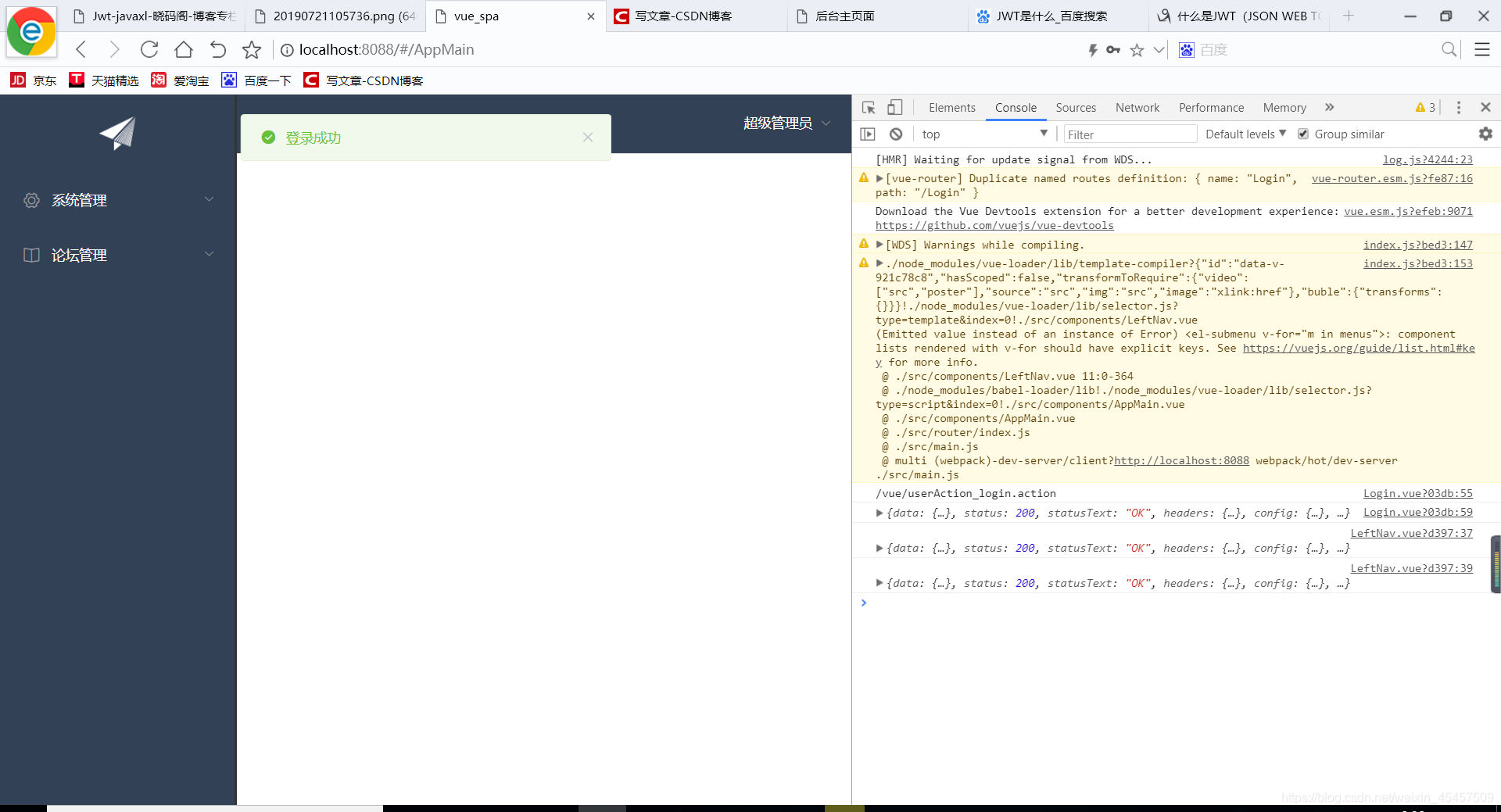
Task: Open index.js?bed3:147 source link
Action: click(x=1417, y=245)
